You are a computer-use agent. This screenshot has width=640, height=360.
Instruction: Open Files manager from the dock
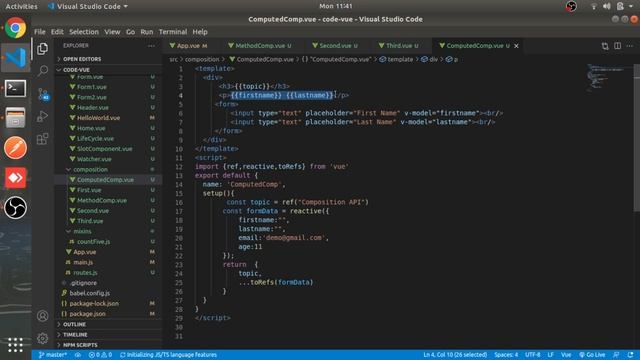pyautogui.click(x=16, y=118)
